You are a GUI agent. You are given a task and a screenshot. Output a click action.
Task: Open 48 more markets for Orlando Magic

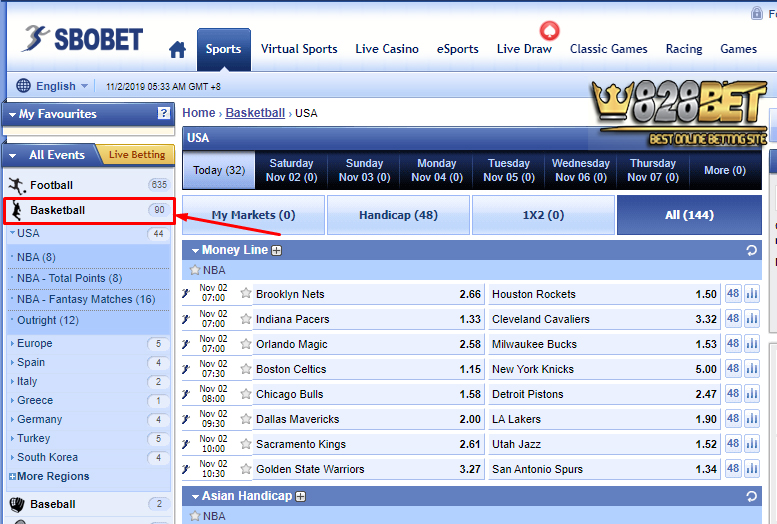click(733, 344)
